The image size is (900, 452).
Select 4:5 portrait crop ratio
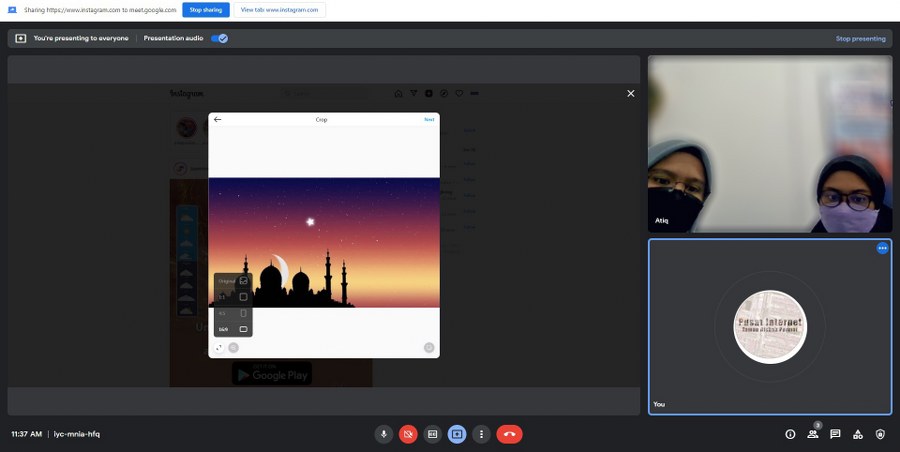click(x=233, y=313)
